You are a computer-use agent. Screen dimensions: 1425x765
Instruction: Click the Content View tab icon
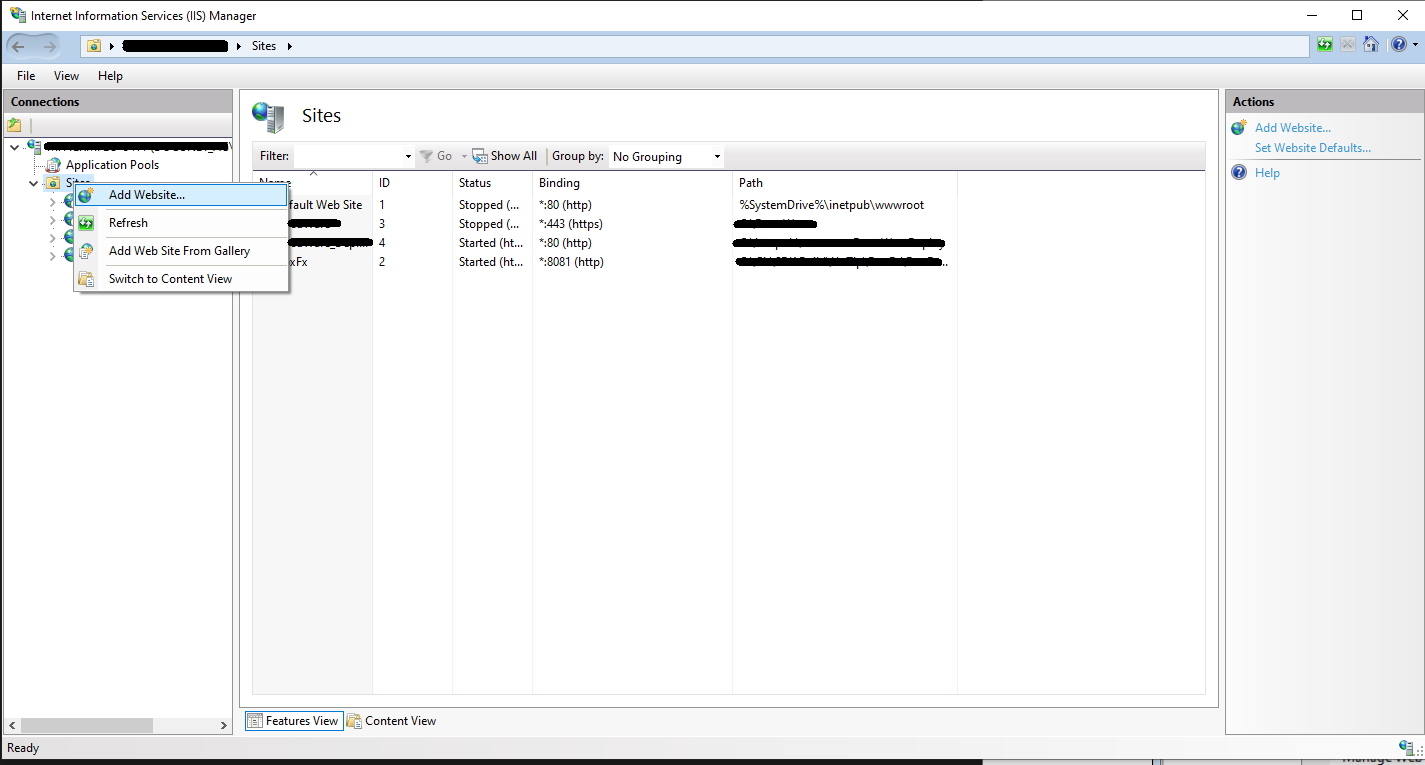click(x=354, y=721)
